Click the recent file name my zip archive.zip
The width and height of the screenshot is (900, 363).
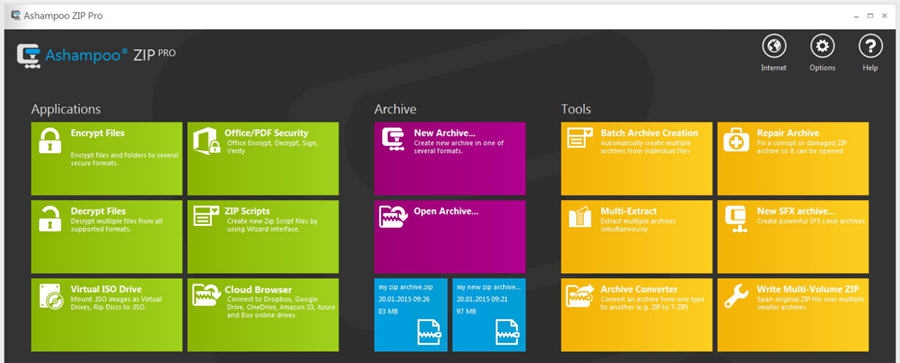[405, 287]
